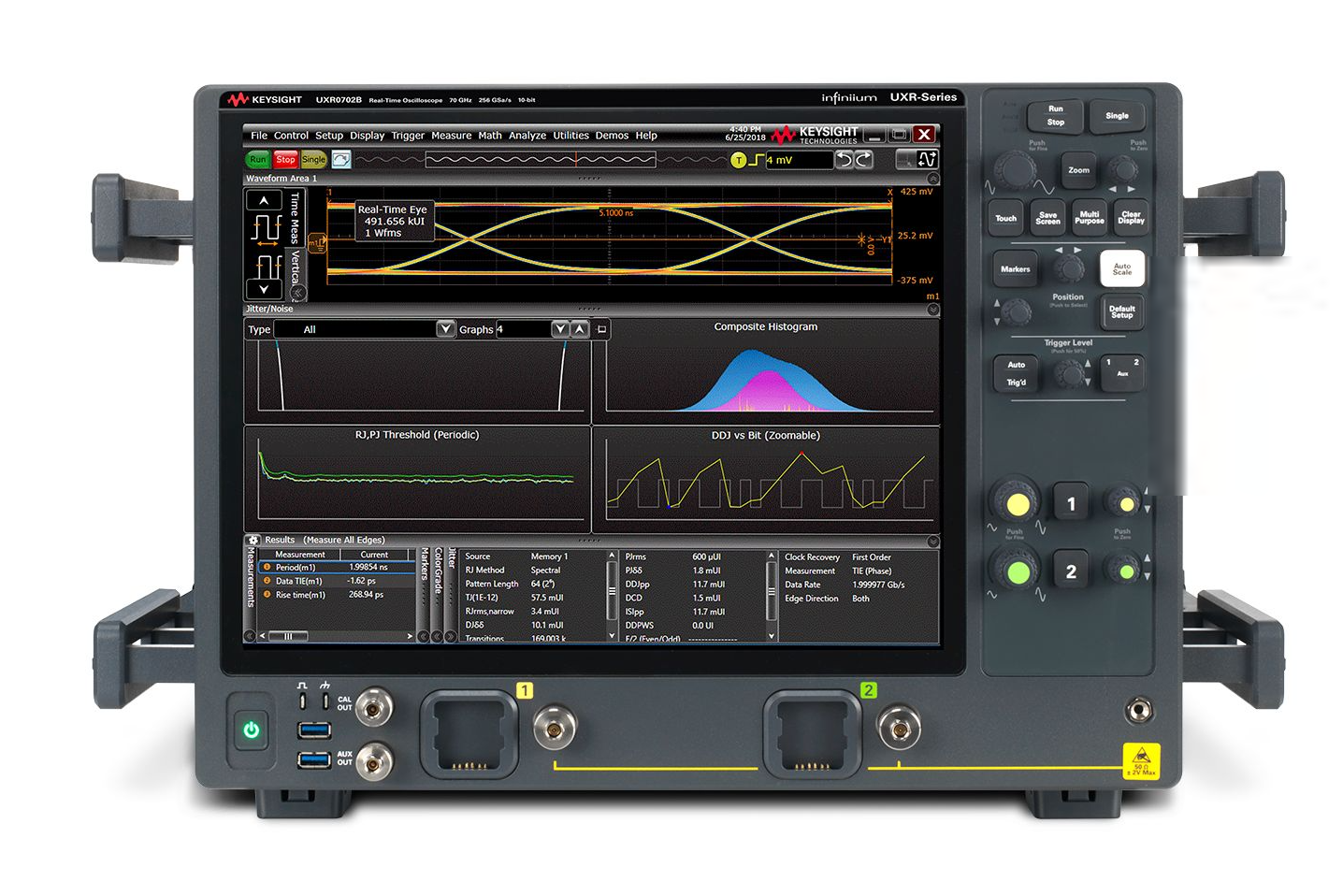
Task: Click the Measurements horizontal scrollbar thumb
Action: (288, 636)
